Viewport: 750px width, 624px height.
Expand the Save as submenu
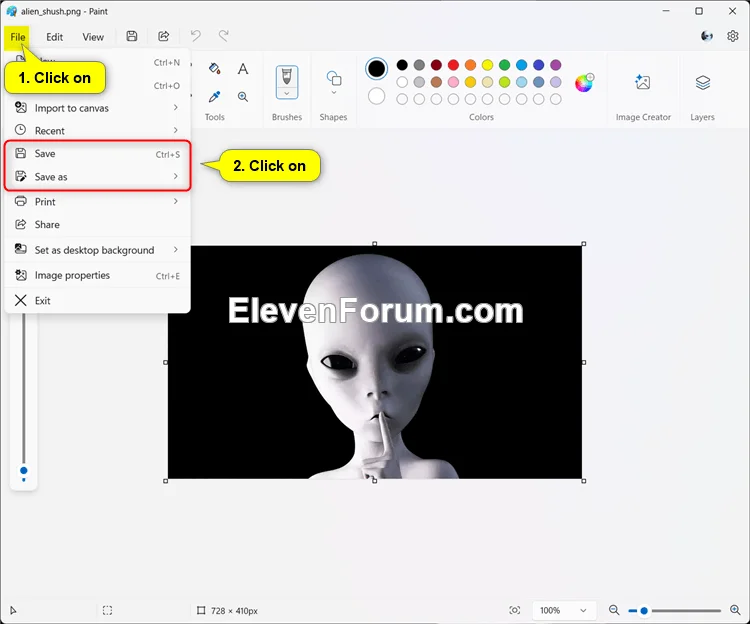tap(176, 176)
